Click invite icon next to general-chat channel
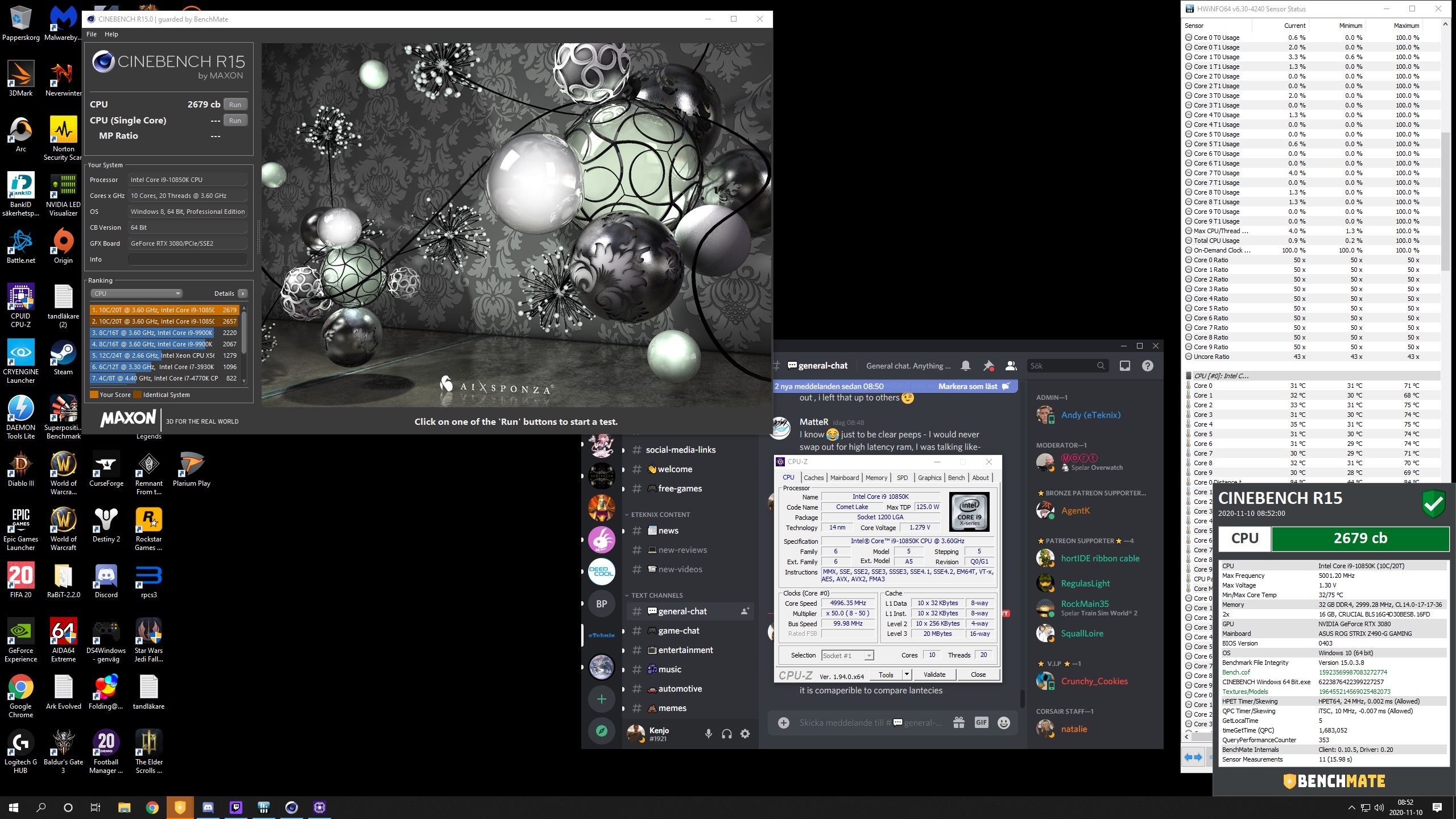The width and height of the screenshot is (1456, 819). (744, 611)
